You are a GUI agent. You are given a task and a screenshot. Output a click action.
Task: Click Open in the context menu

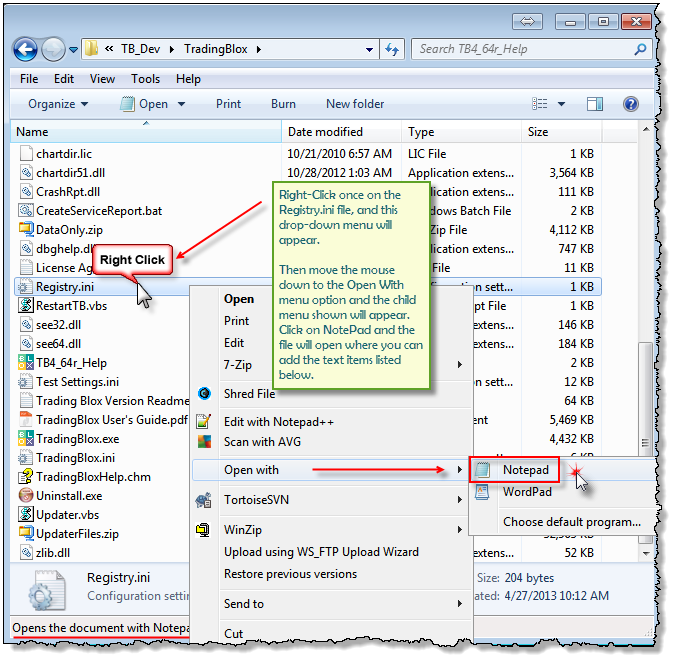239,299
